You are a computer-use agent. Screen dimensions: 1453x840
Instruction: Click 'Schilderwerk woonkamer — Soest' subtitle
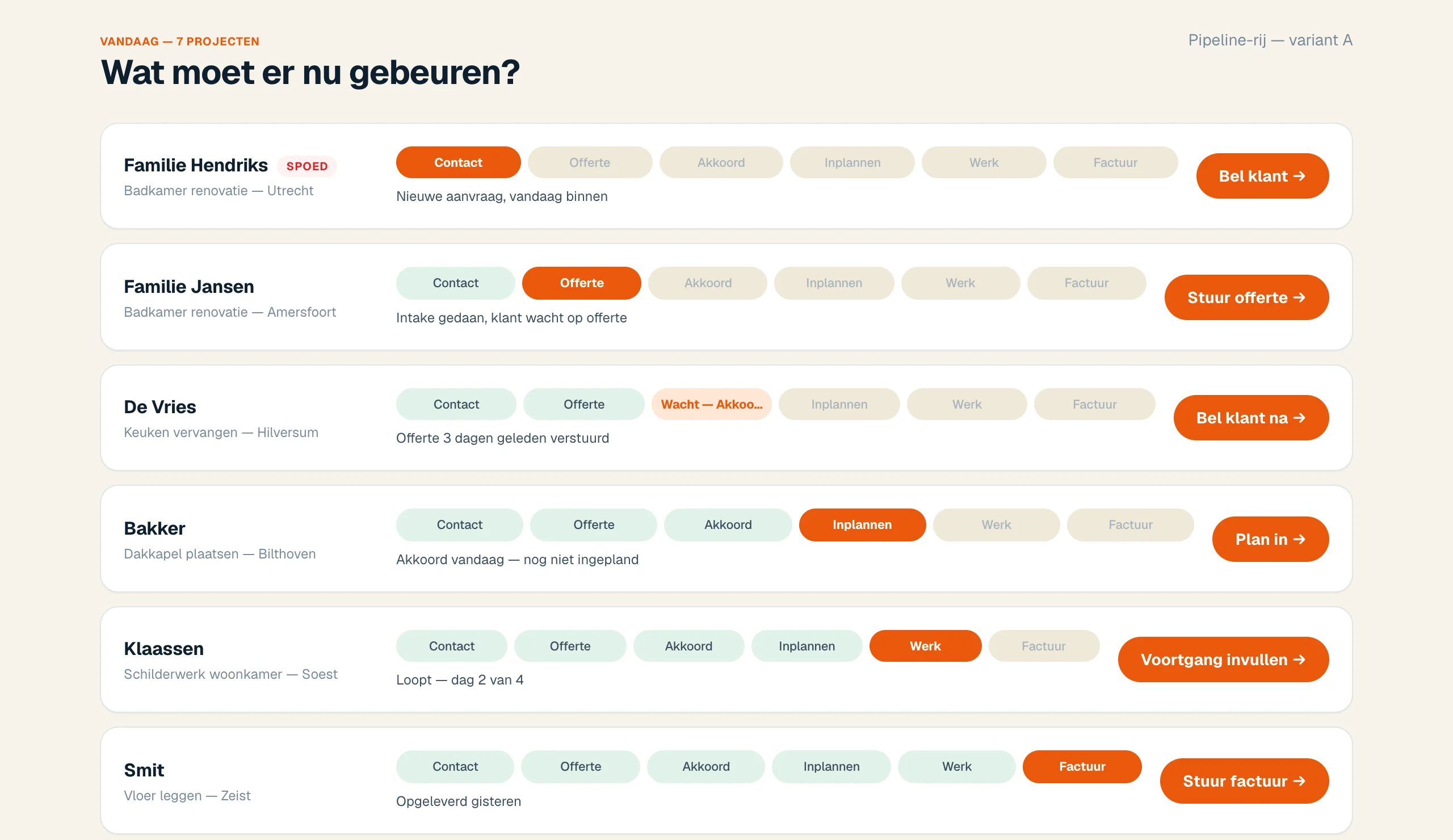coord(230,674)
